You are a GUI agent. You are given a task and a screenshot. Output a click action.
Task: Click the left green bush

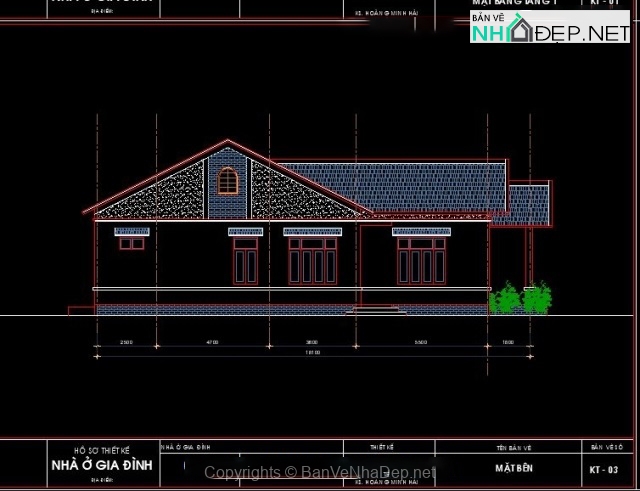(x=506, y=298)
